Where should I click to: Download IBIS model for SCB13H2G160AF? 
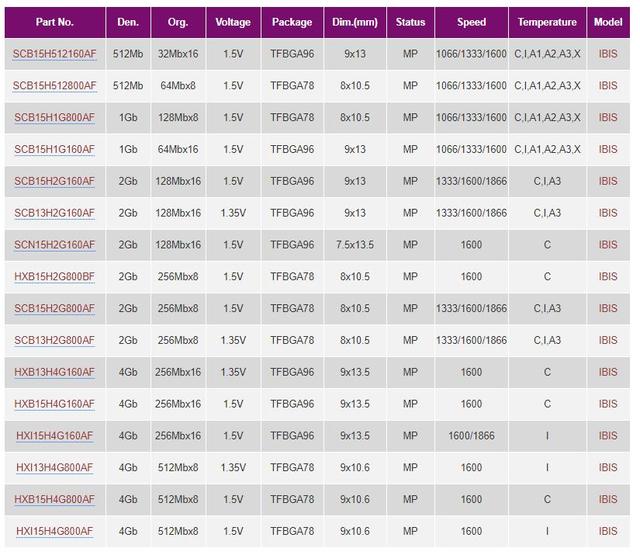coord(608,213)
